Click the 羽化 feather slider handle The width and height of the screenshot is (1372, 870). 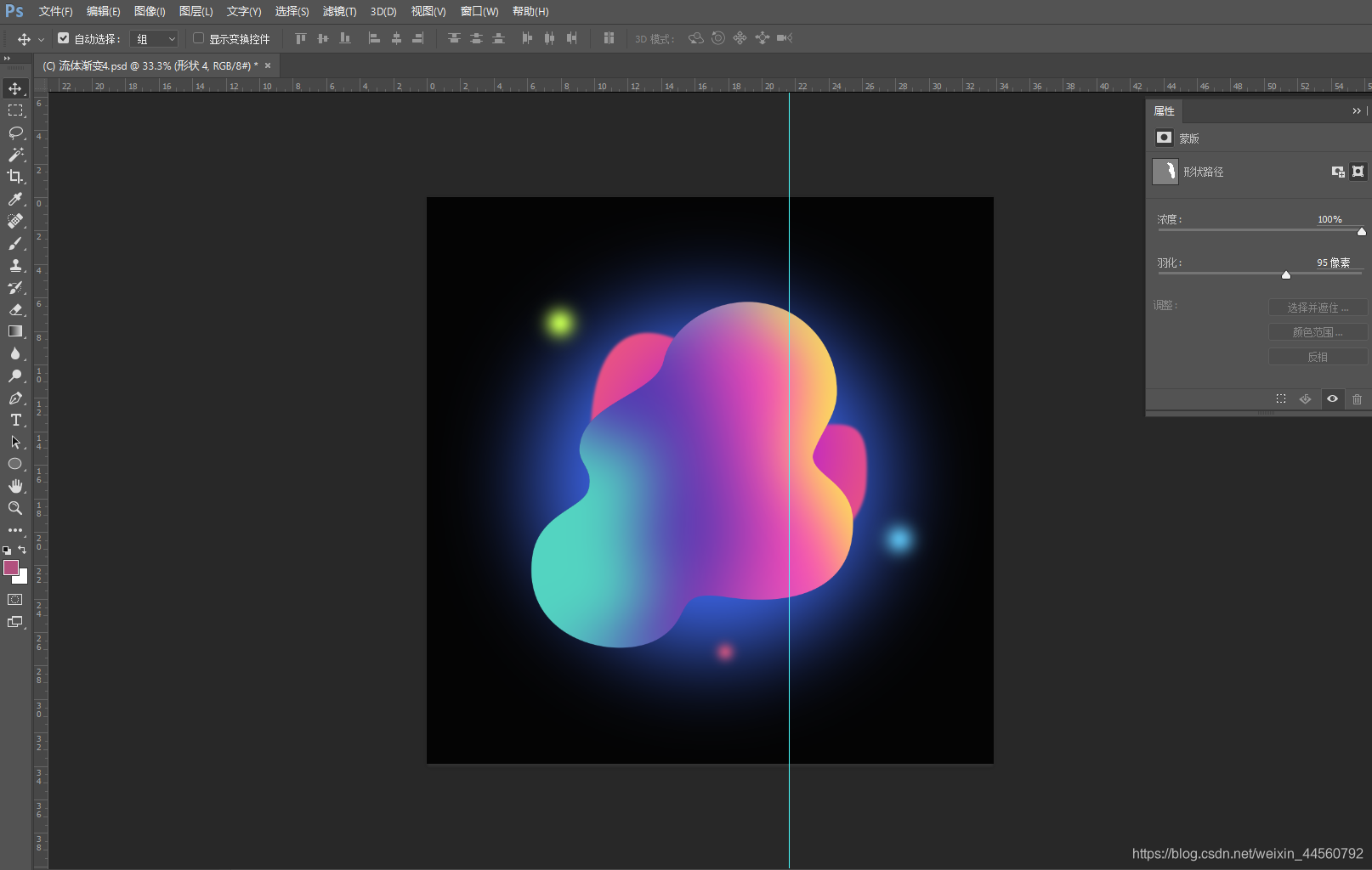point(1286,274)
